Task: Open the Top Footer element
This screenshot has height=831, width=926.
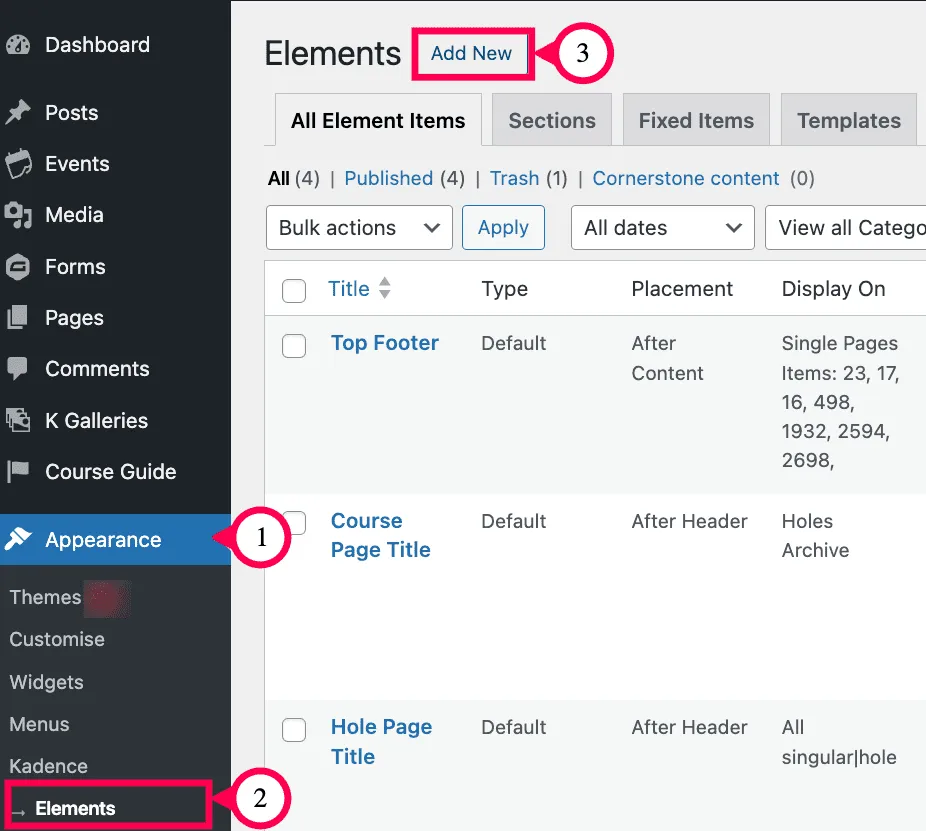Action: 384,343
